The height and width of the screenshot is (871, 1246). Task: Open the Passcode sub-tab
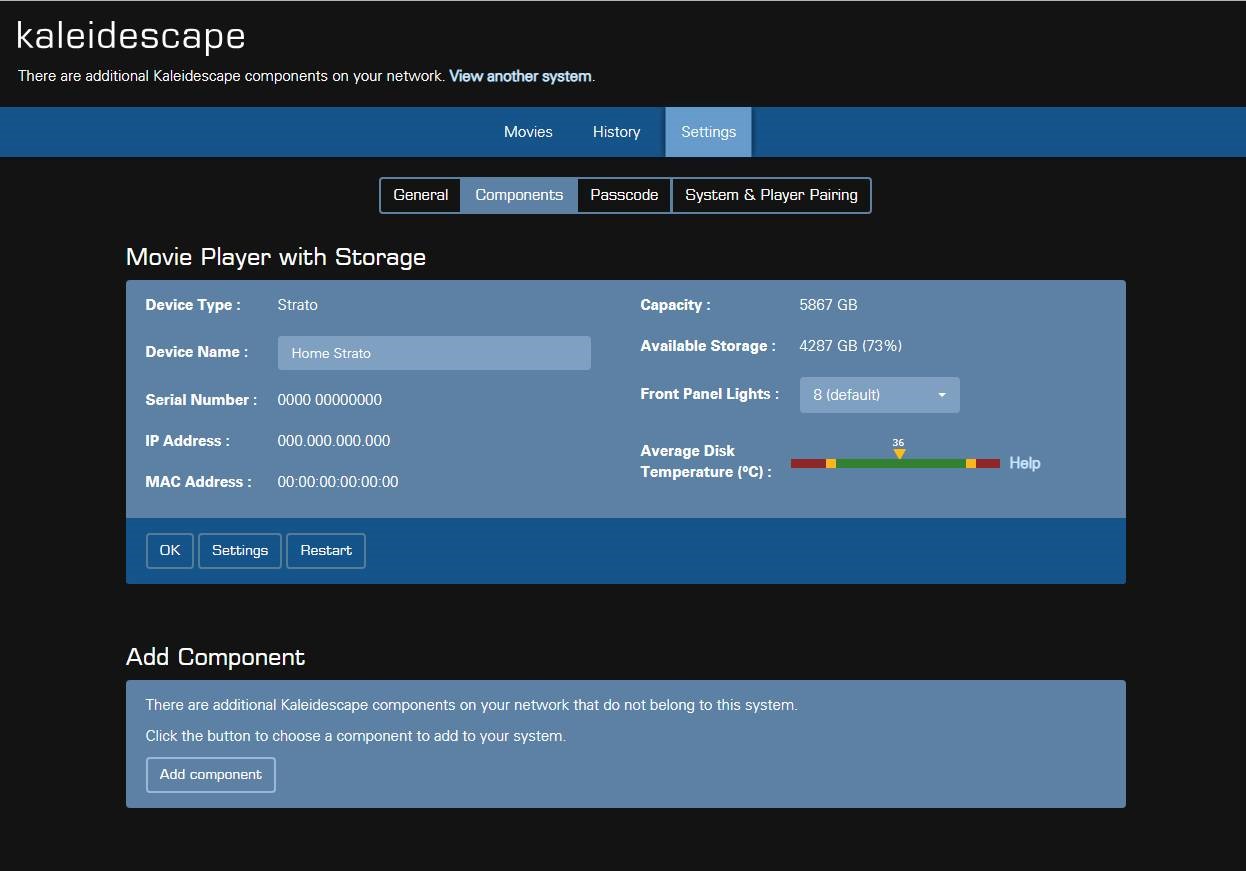[x=624, y=195]
